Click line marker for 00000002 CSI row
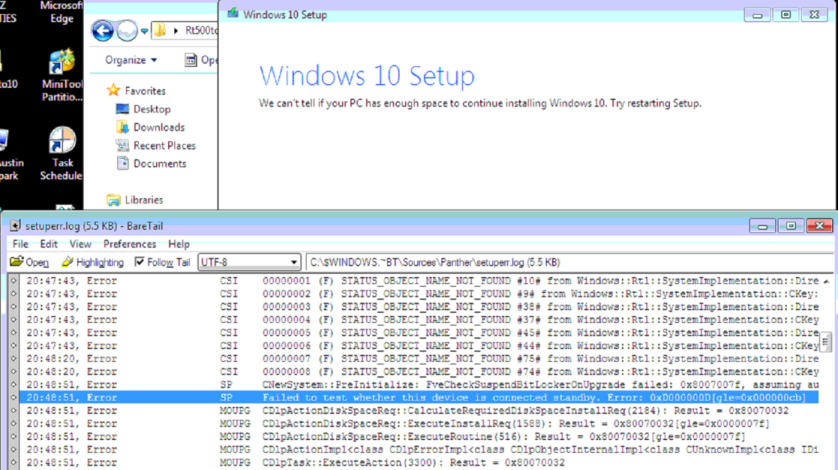Viewport: 838px width, 470px height. click(13, 294)
